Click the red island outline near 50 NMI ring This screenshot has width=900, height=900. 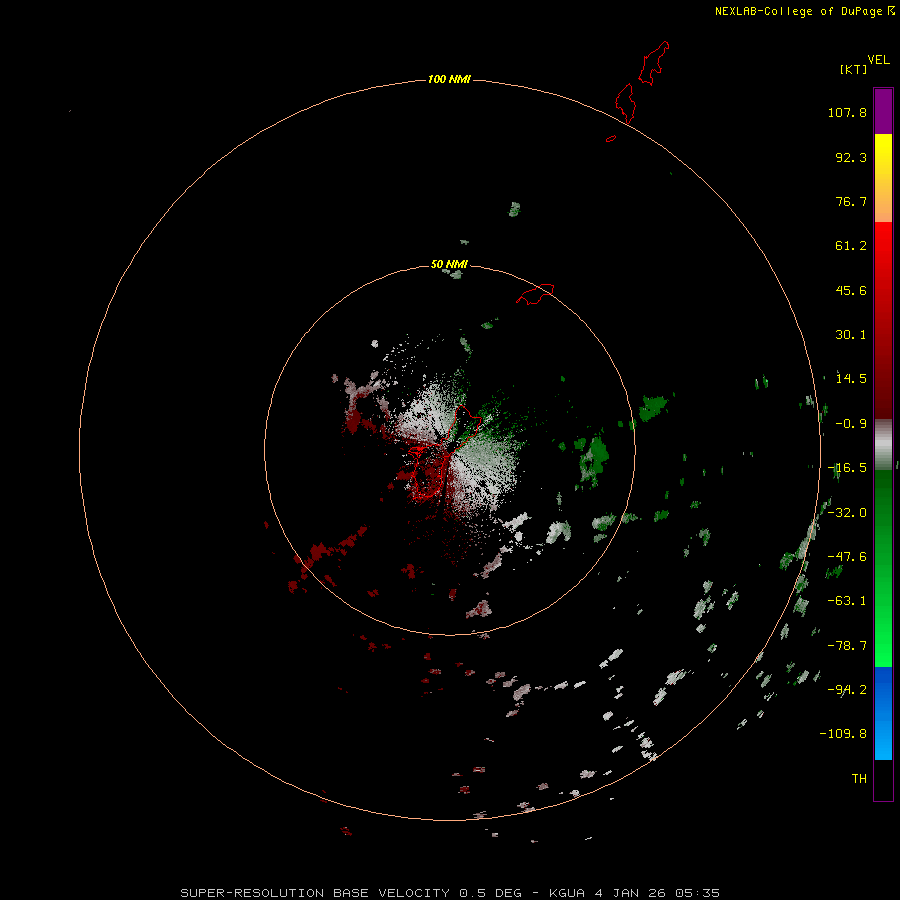pos(536,294)
